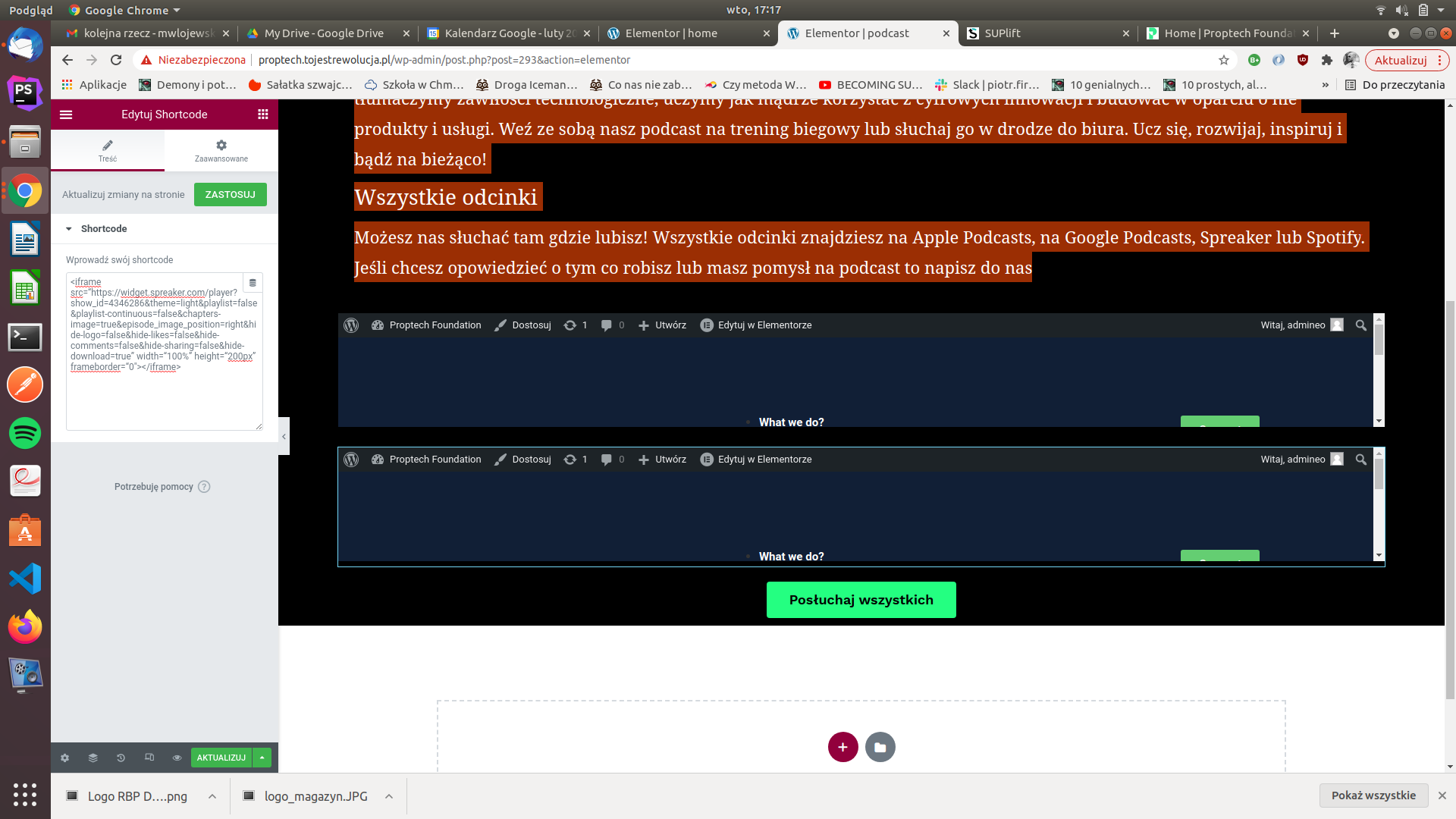This screenshot has width=1456, height=819.
Task: Open the Navigator layers icon
Action: point(93,758)
